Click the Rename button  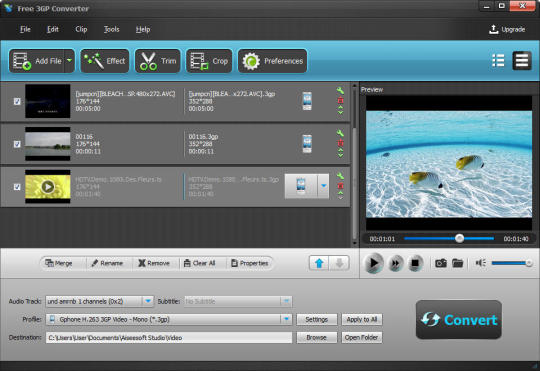point(107,263)
